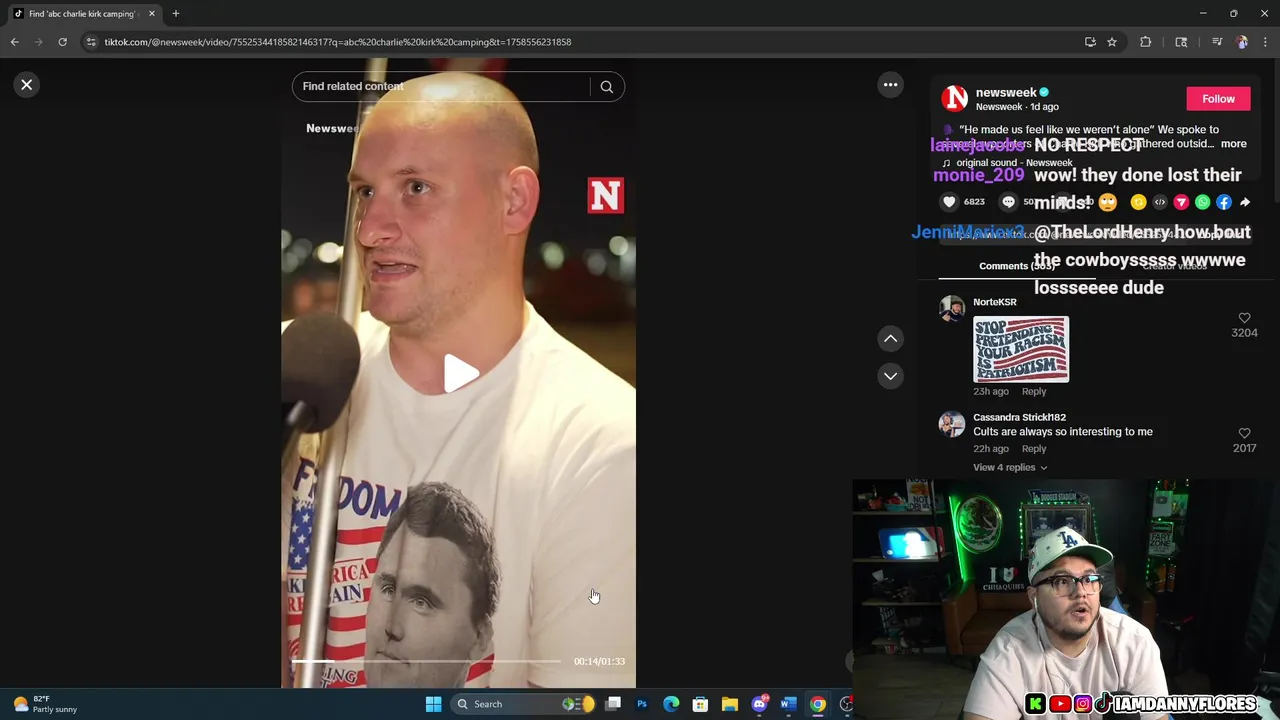Play the paused video with center play button
The height and width of the screenshot is (720, 1280).
click(460, 373)
